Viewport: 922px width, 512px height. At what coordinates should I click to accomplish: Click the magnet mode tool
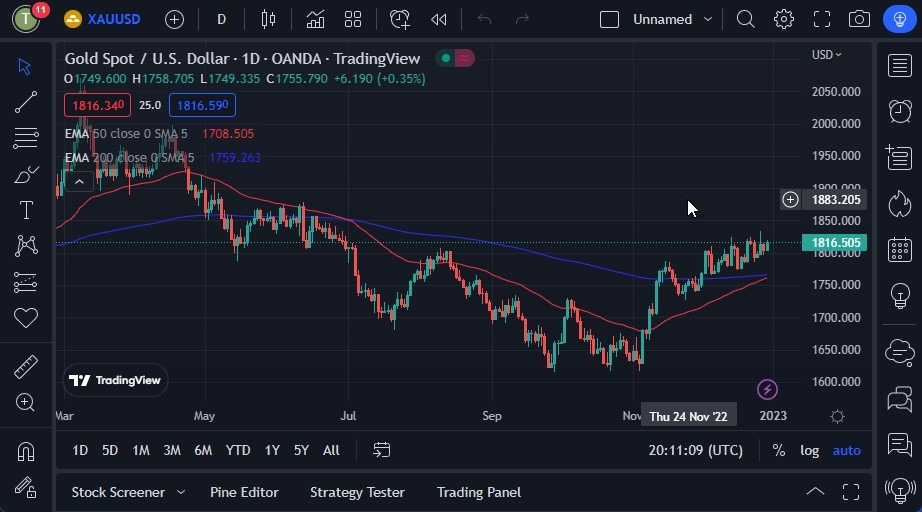click(26, 451)
